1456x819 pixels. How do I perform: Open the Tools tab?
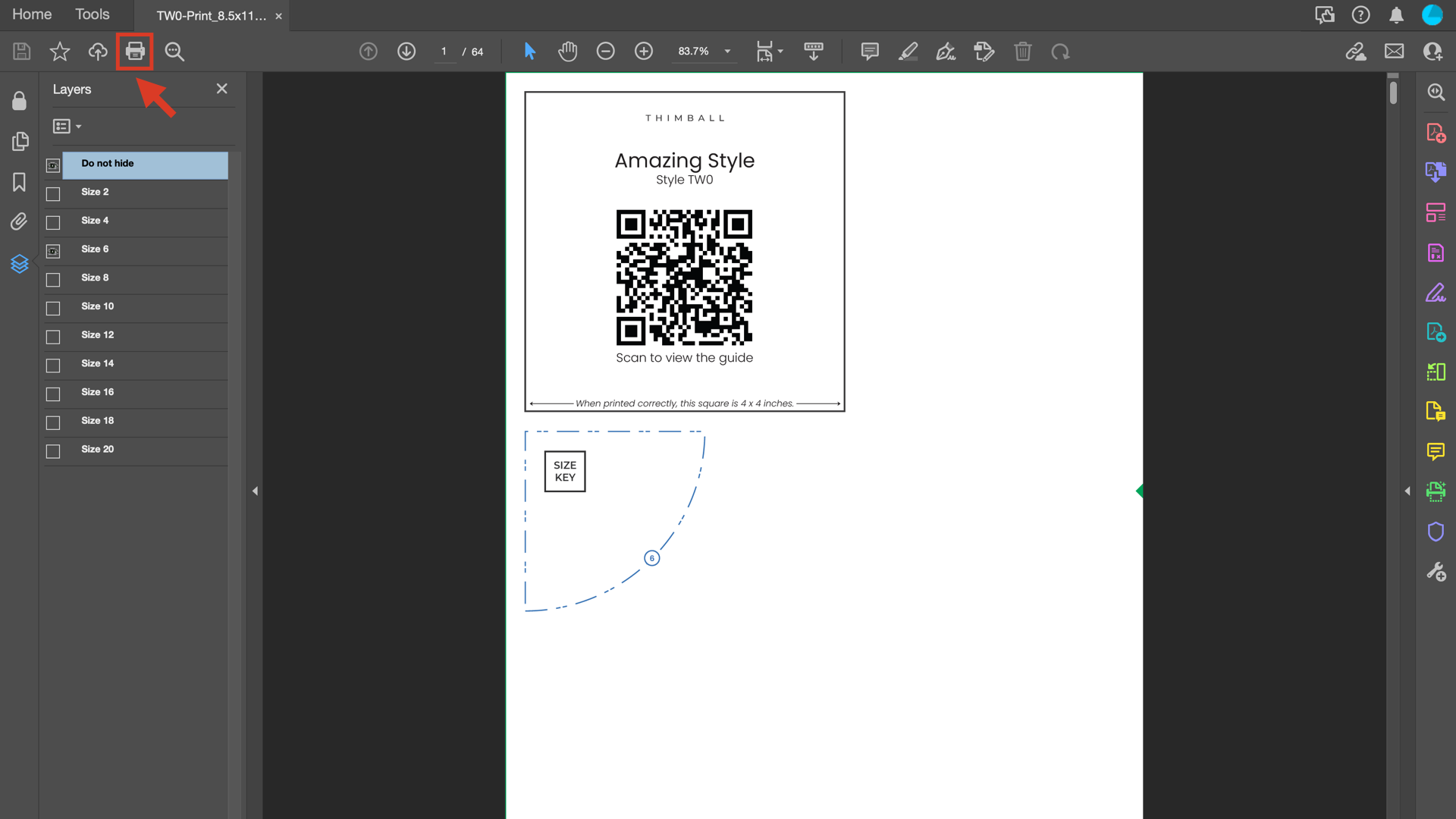pos(92,14)
